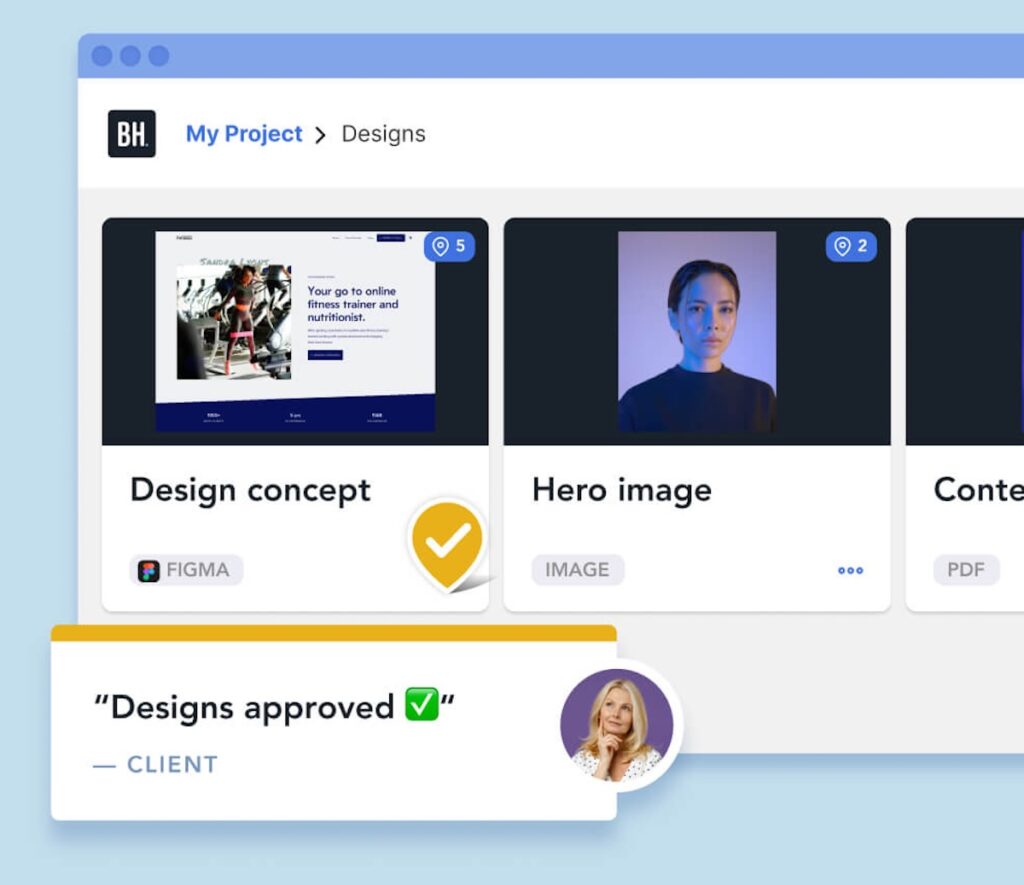The image size is (1024, 885).
Task: Click the green checkbox emoji in the quote
Action: point(421,704)
